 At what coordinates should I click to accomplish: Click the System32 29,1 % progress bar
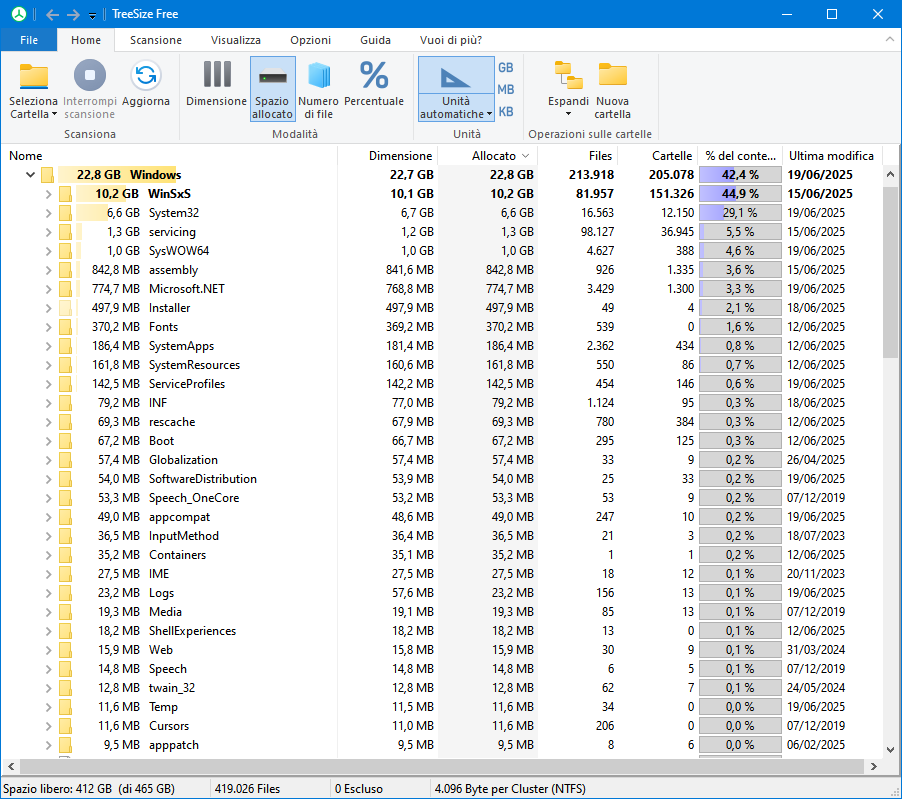point(740,213)
